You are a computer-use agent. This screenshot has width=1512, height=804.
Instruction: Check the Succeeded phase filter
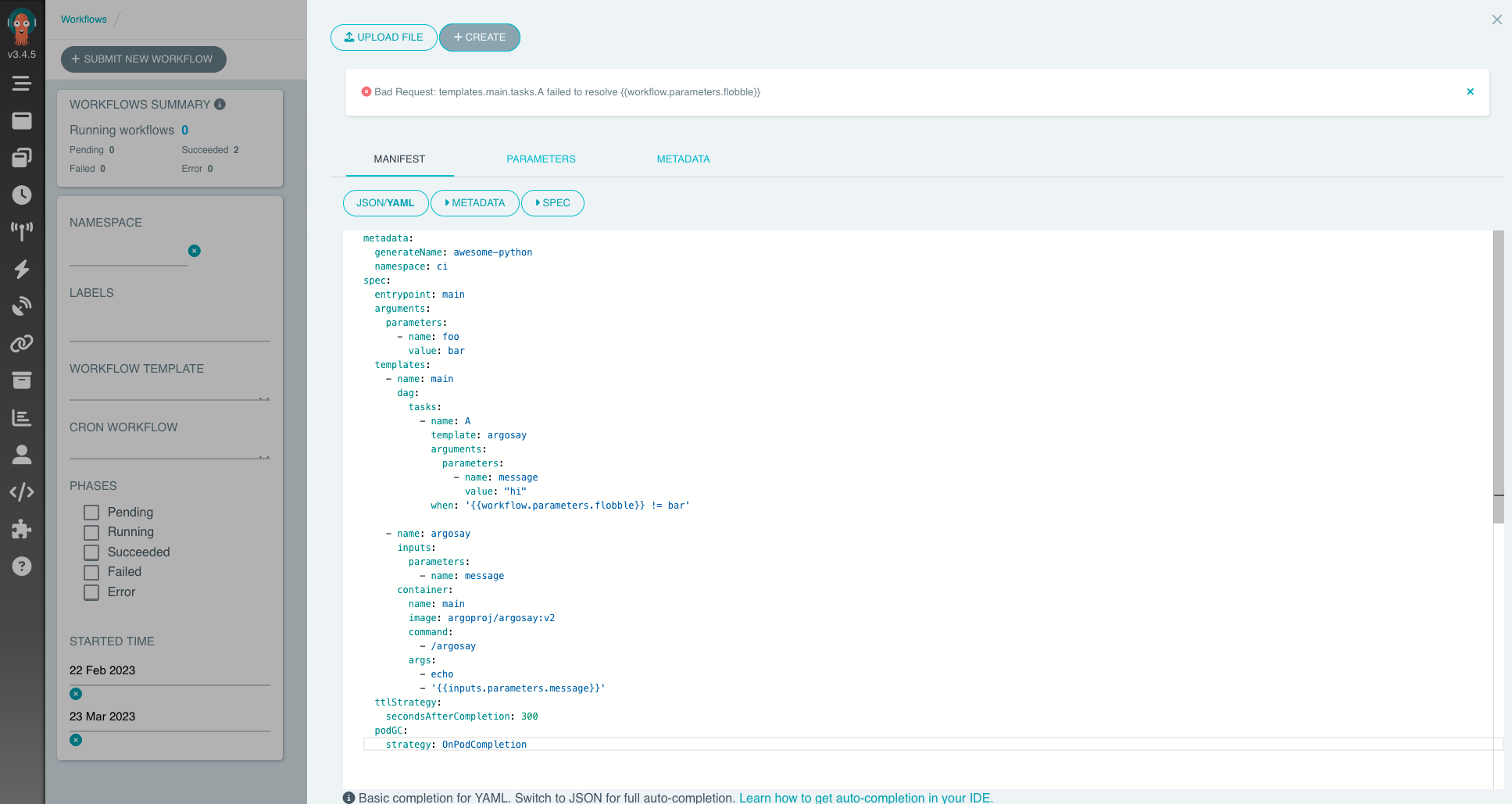pyautogui.click(x=91, y=552)
